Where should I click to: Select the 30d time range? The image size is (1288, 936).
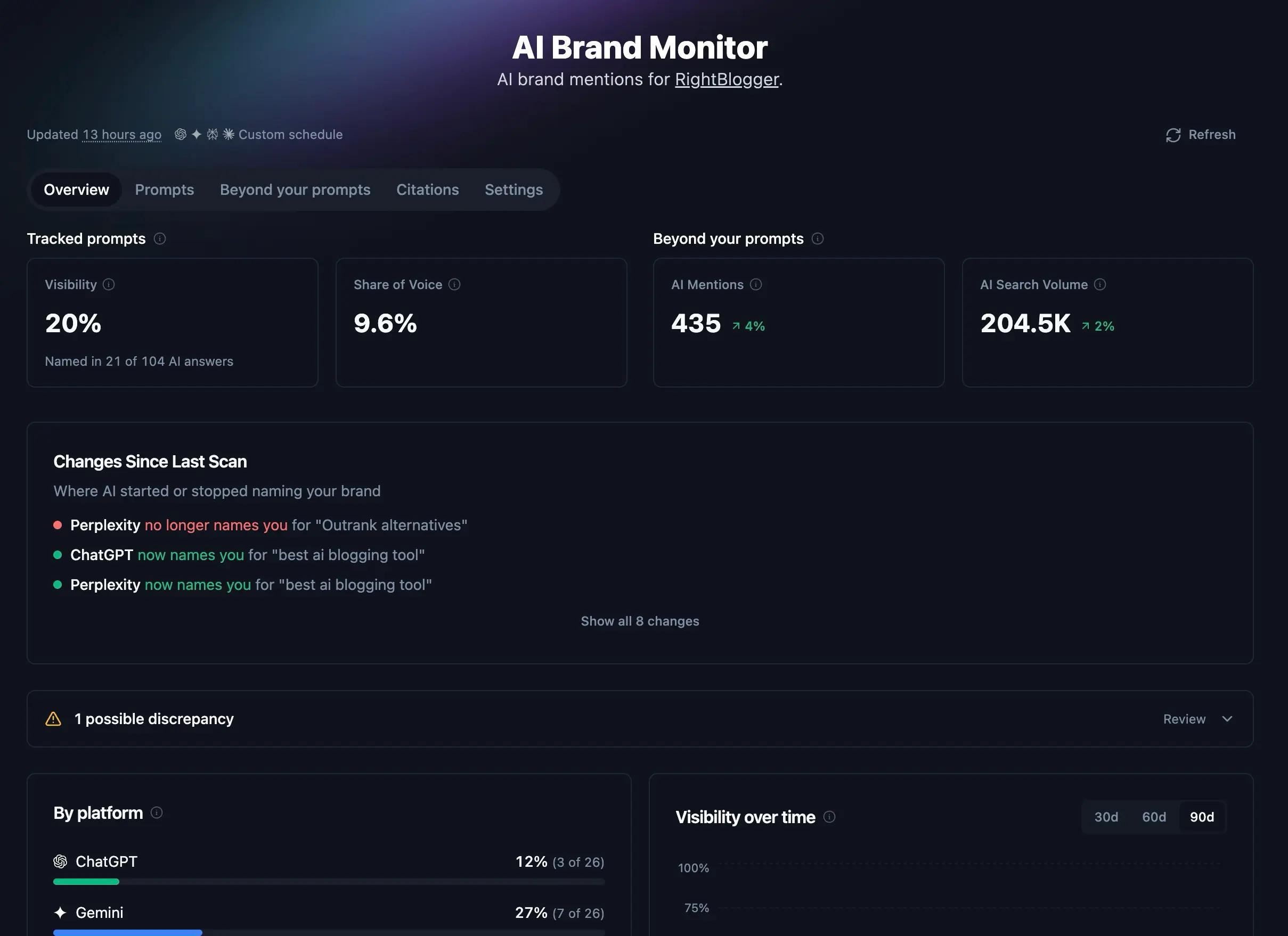tap(1106, 817)
